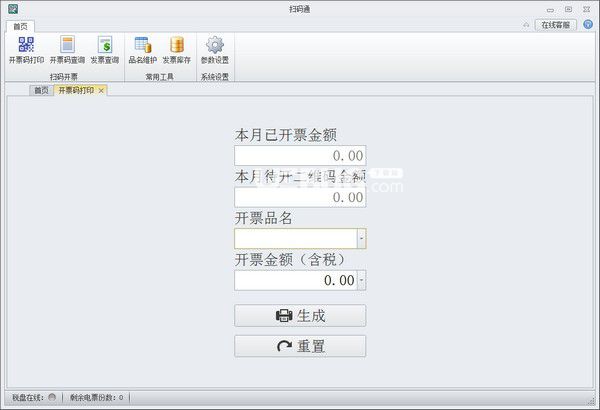Close the 开票码打印 tab
This screenshot has width=600, height=410.
[101, 91]
